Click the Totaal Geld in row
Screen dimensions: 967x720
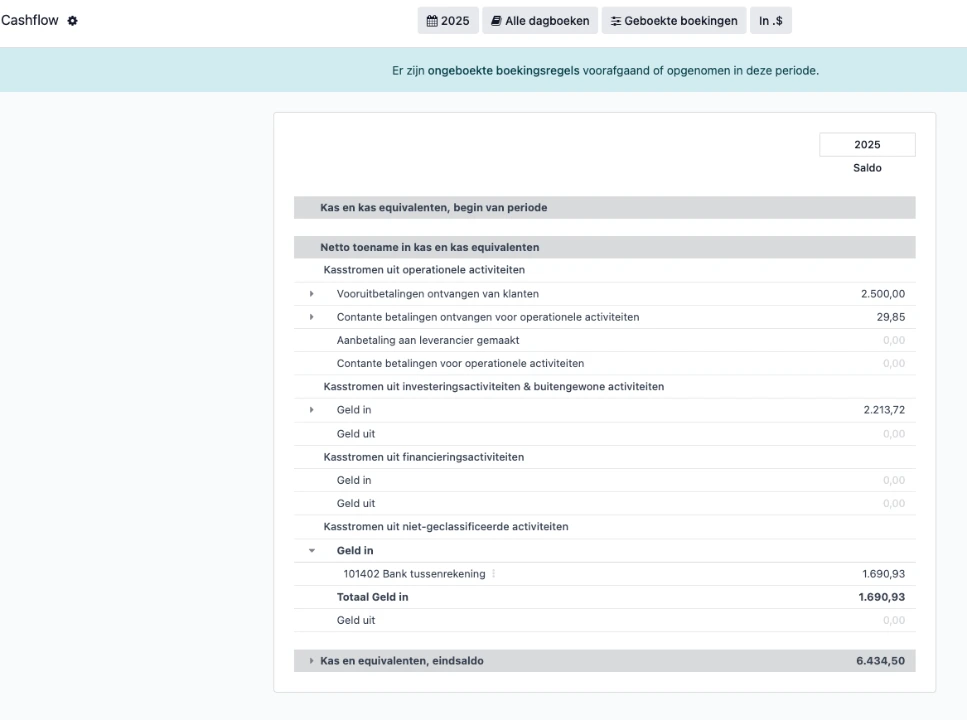coord(604,597)
